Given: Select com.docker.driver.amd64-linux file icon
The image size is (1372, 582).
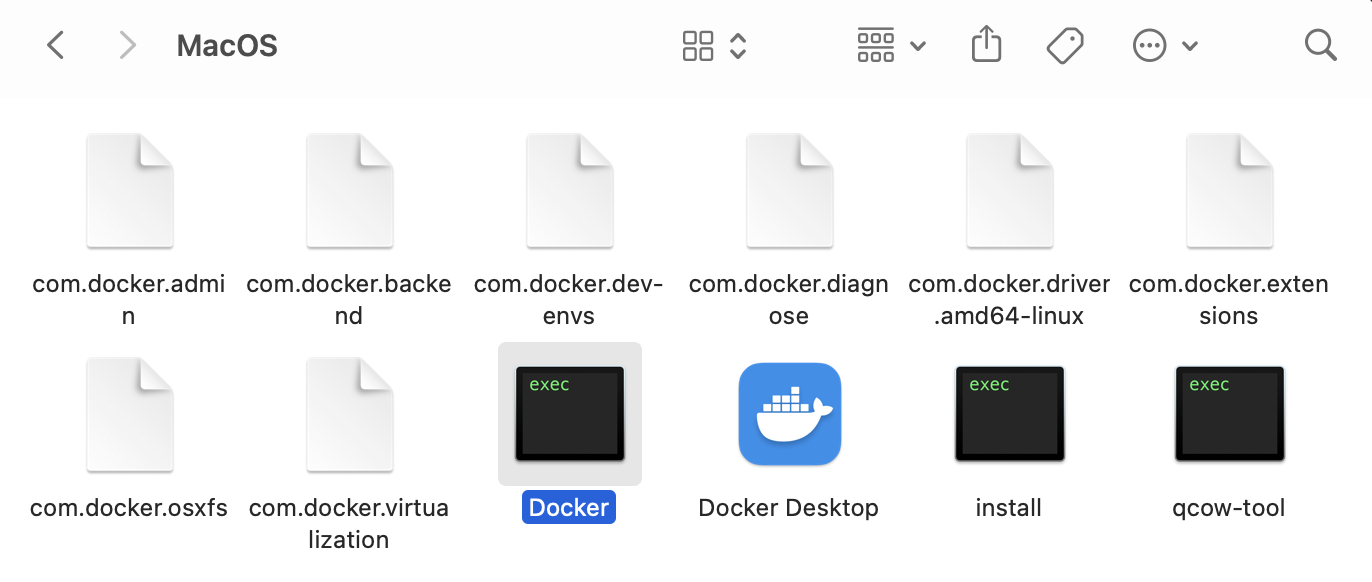Looking at the screenshot, I should 1009,191.
